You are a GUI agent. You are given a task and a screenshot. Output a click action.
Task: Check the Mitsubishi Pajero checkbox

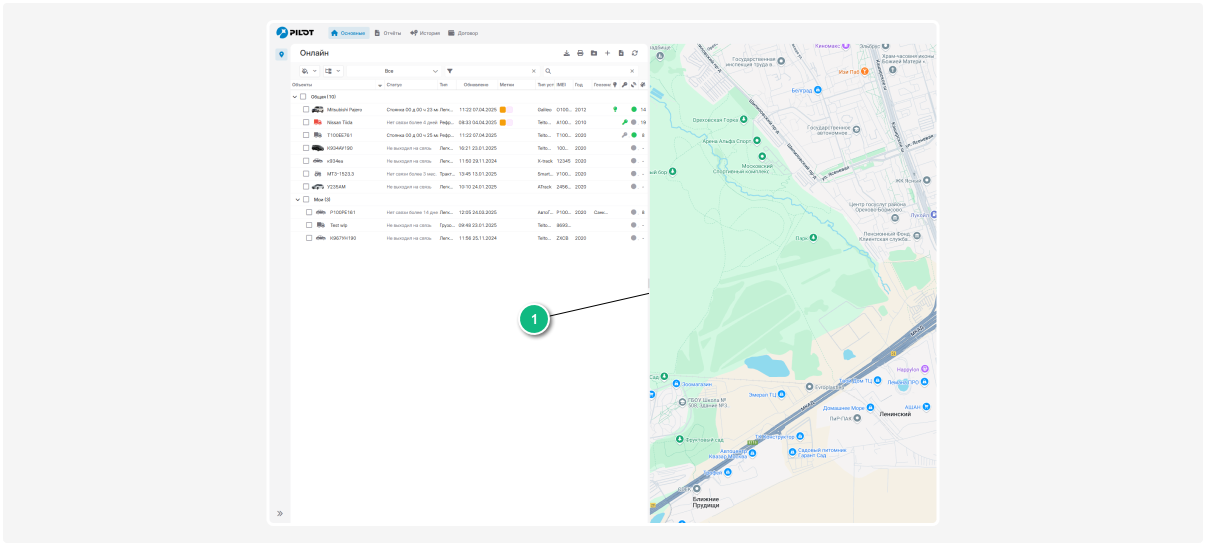[x=307, y=109]
